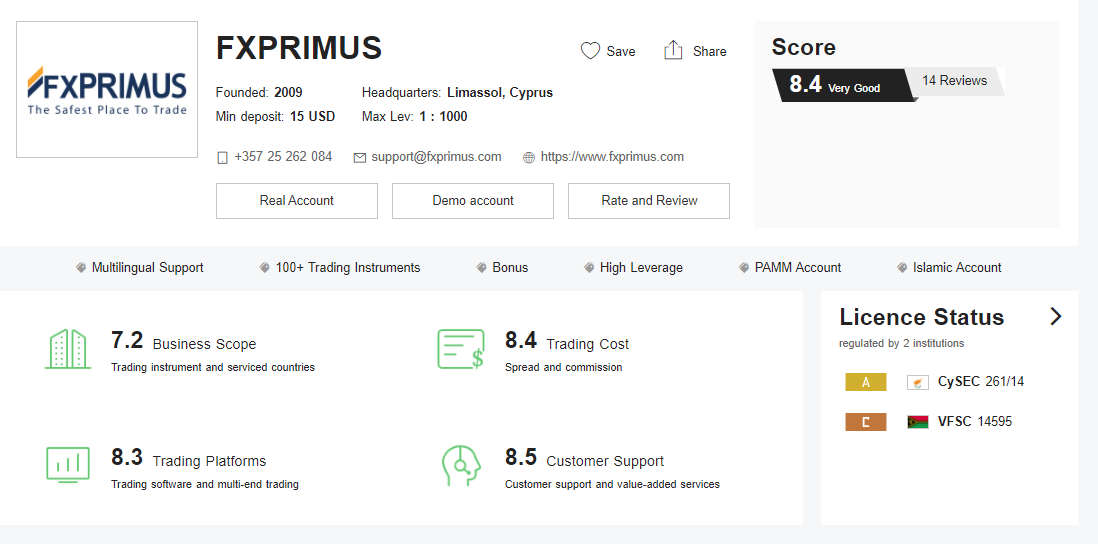The height and width of the screenshot is (544, 1098).
Task: Click the Customer Support headset icon
Action: pos(461,465)
